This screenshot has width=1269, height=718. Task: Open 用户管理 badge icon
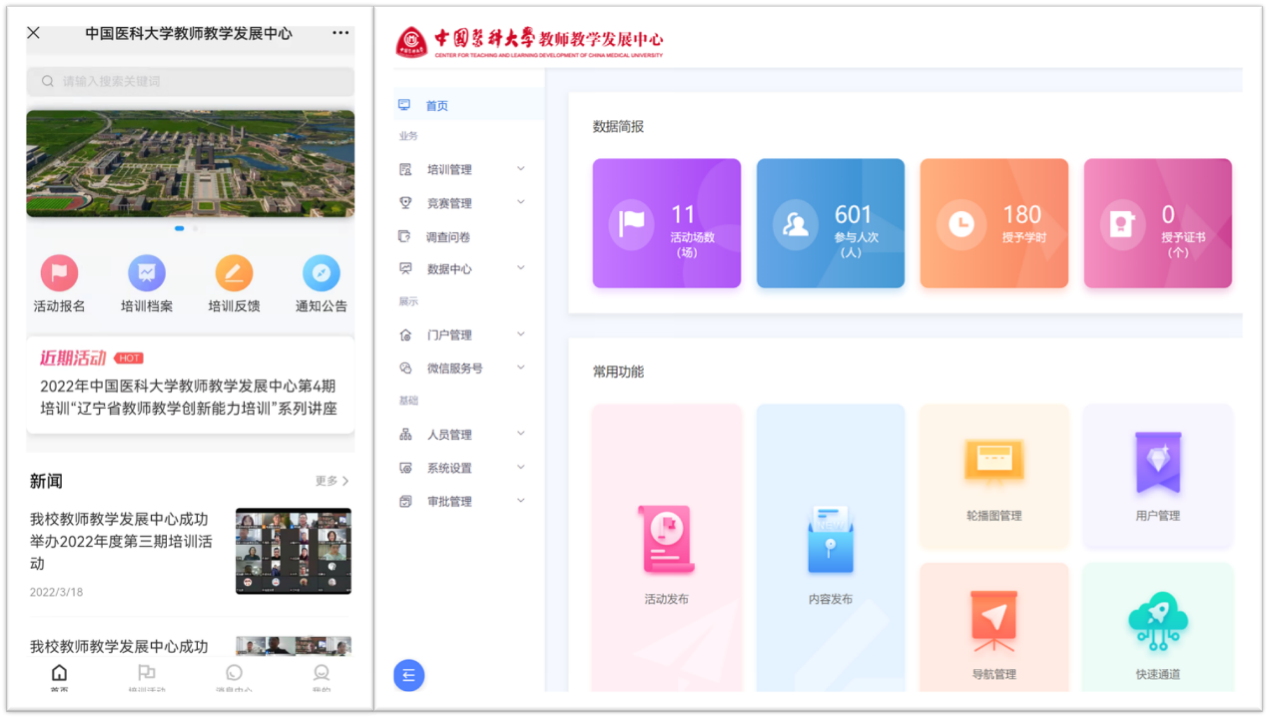coord(1158,463)
